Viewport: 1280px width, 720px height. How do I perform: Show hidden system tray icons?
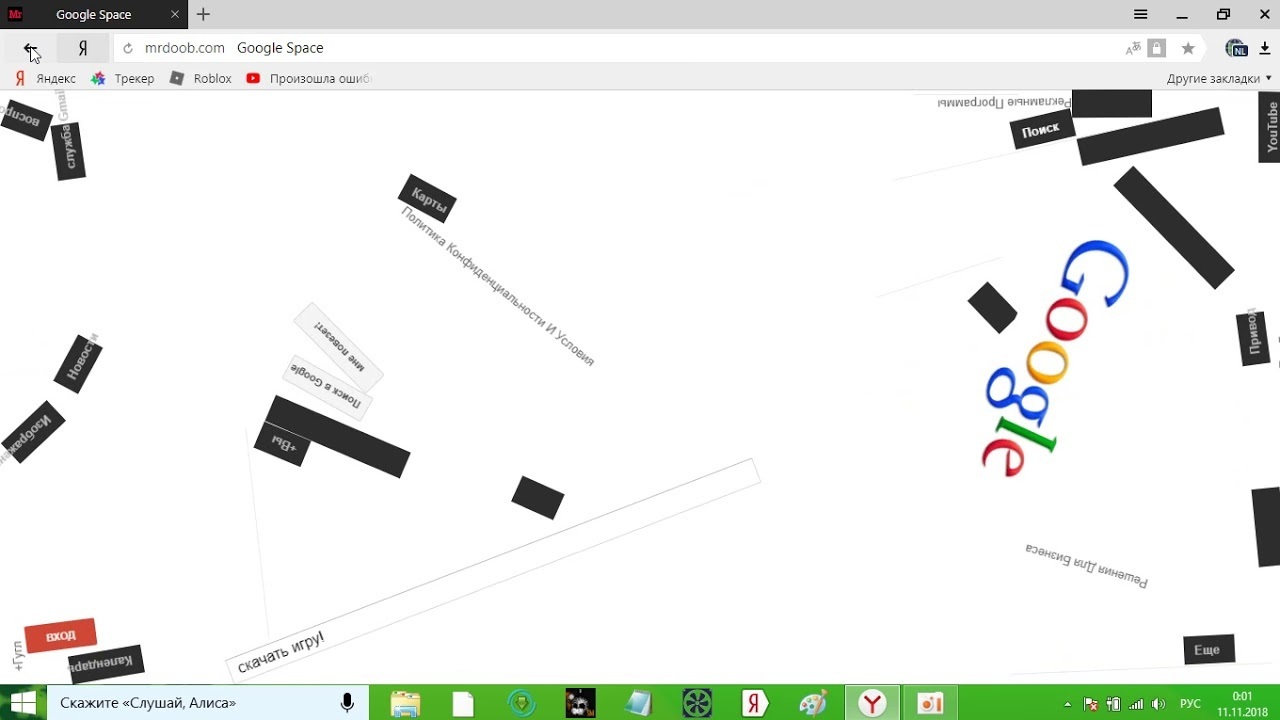(x=1067, y=704)
